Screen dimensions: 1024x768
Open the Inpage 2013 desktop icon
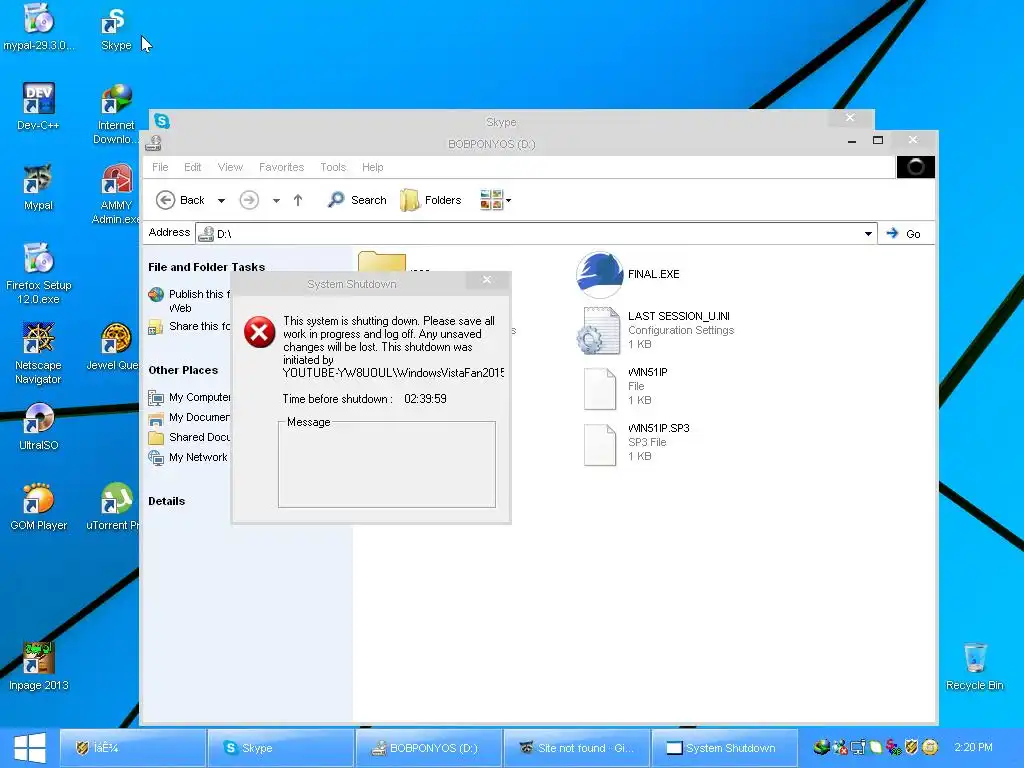39,666
